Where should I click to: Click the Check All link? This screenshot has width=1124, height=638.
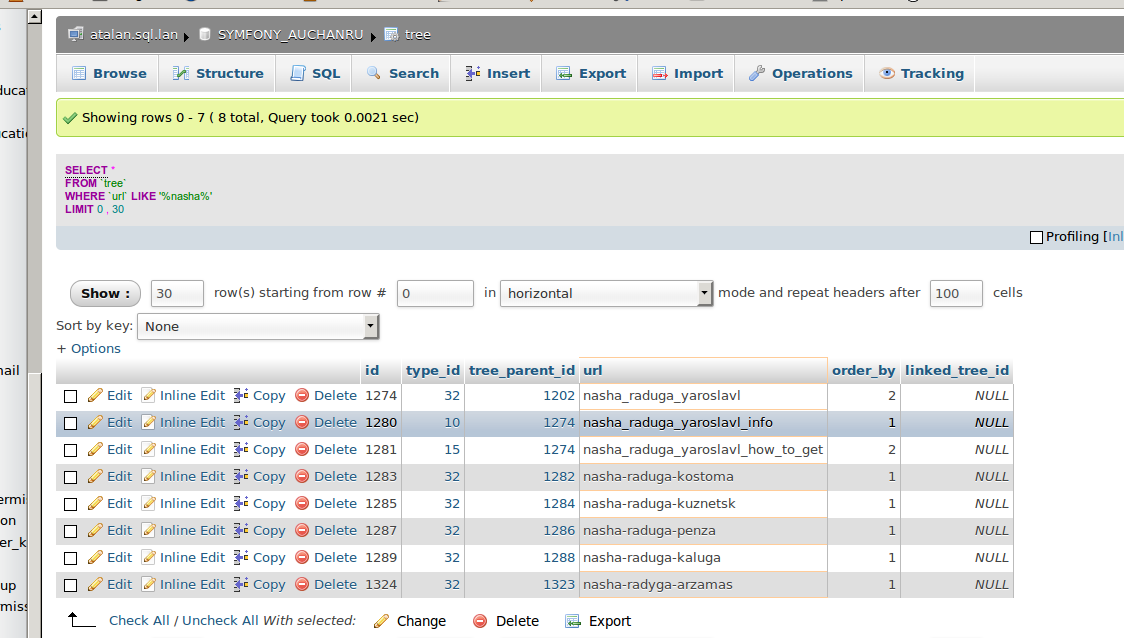coord(139,621)
